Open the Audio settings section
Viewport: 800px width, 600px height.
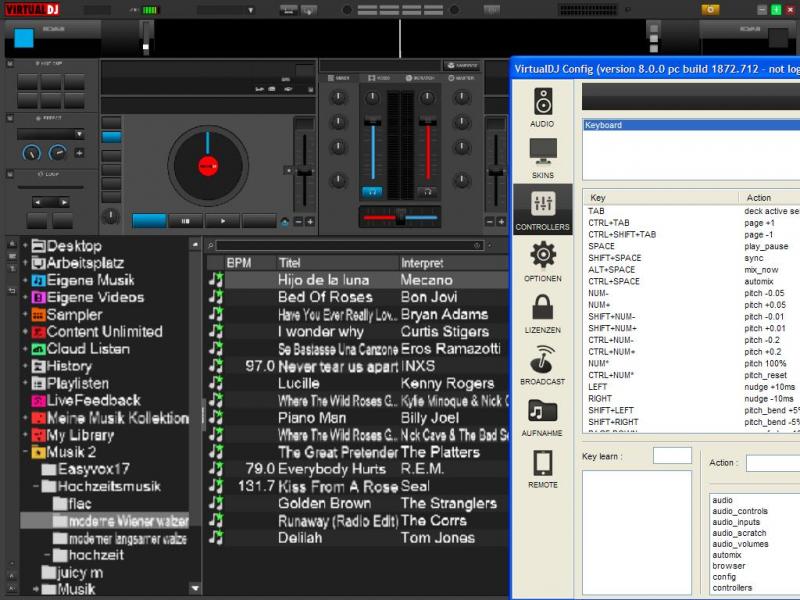(543, 107)
